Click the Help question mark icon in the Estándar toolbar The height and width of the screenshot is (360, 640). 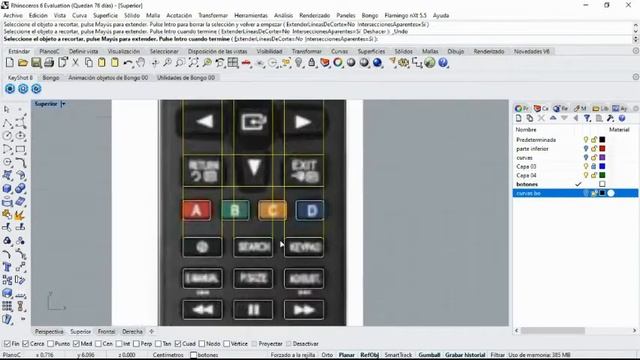click(443, 63)
